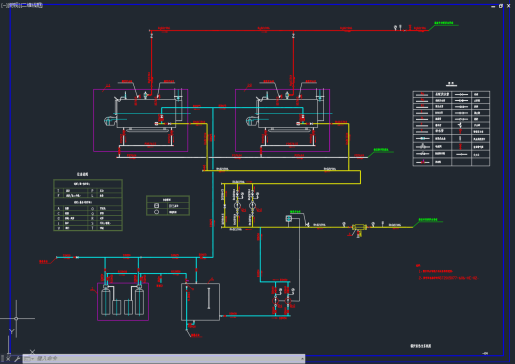The image size is (515, 364).
Task: Close the command line window
Action: click(8, 359)
